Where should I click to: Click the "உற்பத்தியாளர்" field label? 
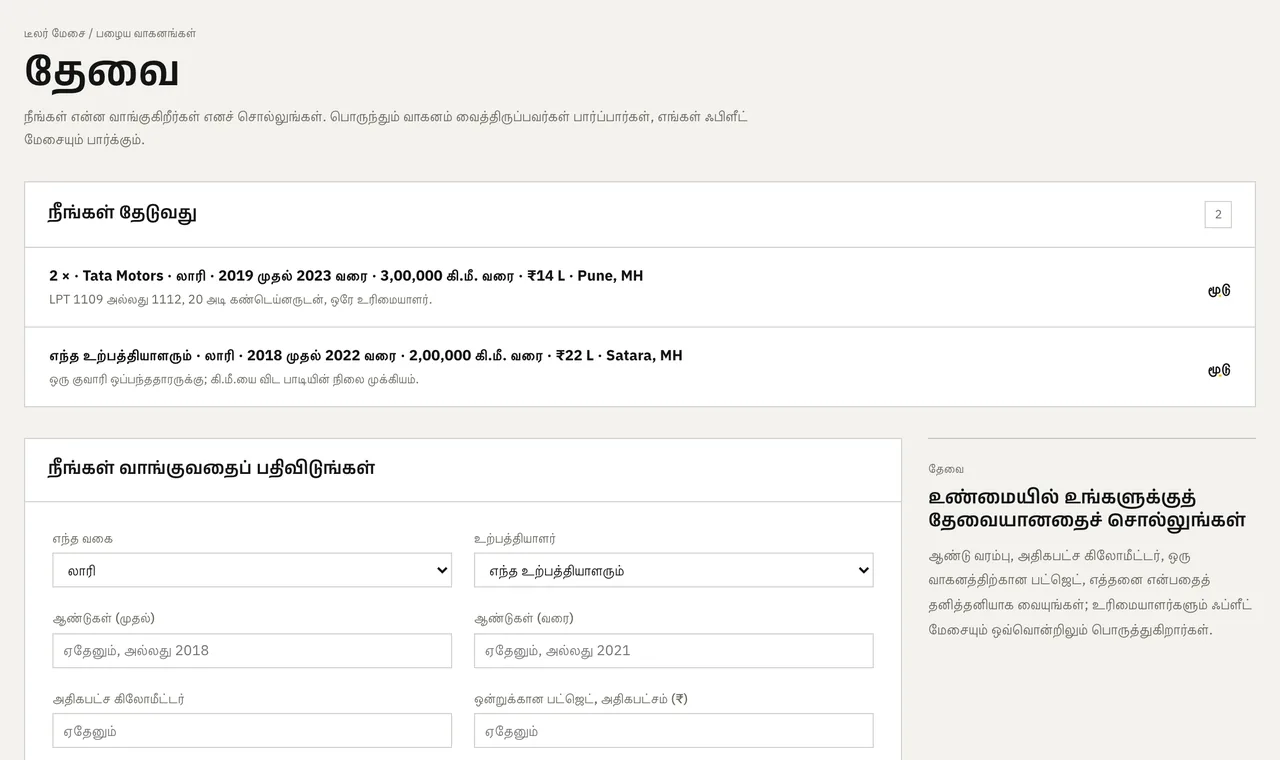(x=515, y=538)
